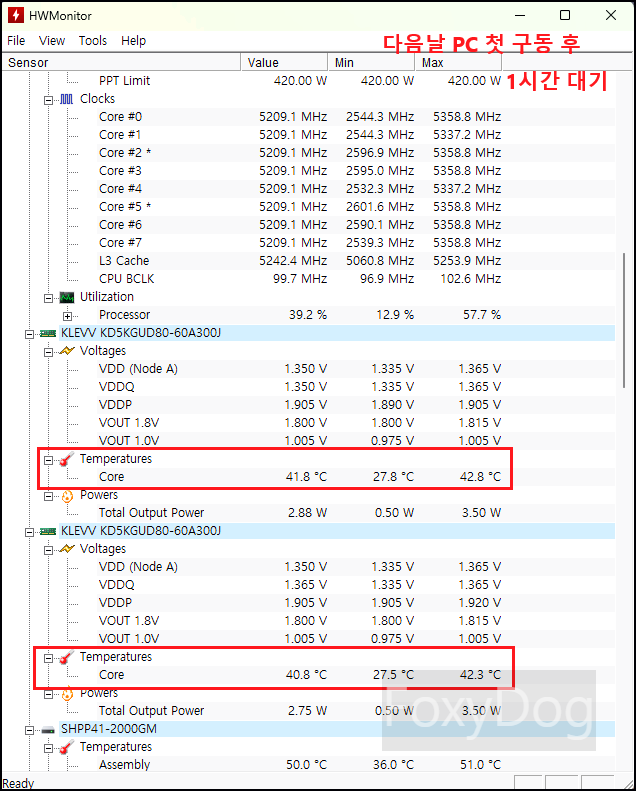
Task: Click the 5253.9 MHz L3 Cache max value
Action: point(467,261)
